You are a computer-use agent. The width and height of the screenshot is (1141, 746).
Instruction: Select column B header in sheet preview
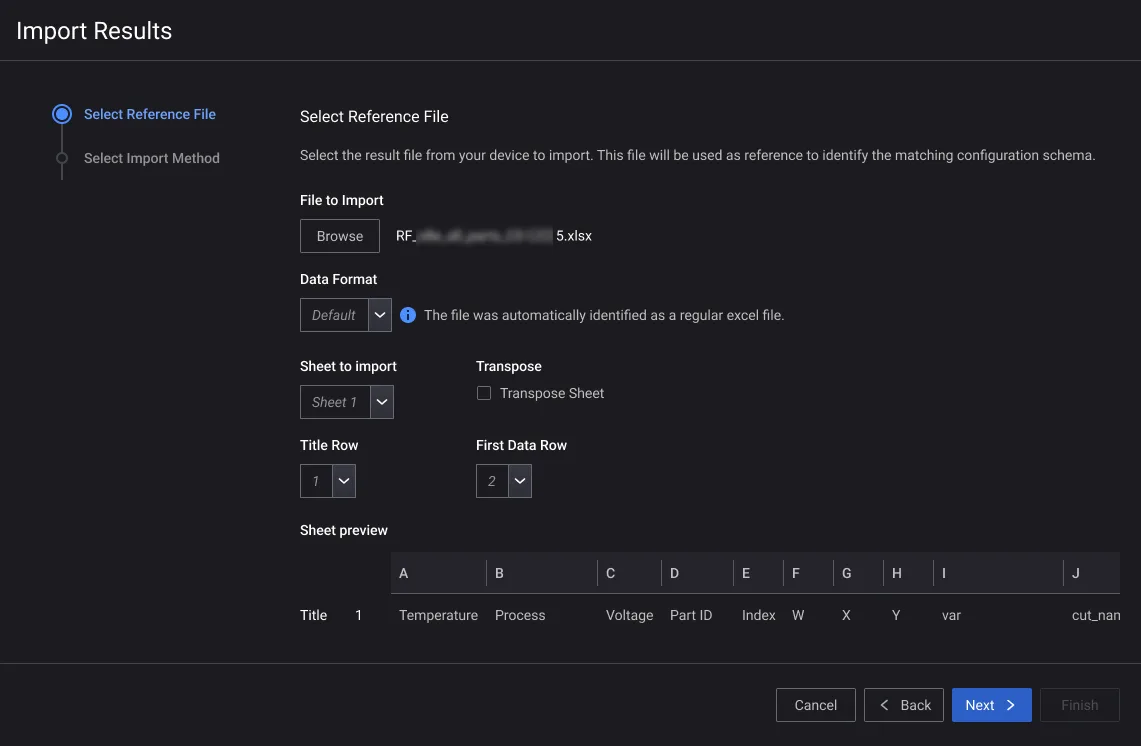tap(542, 573)
